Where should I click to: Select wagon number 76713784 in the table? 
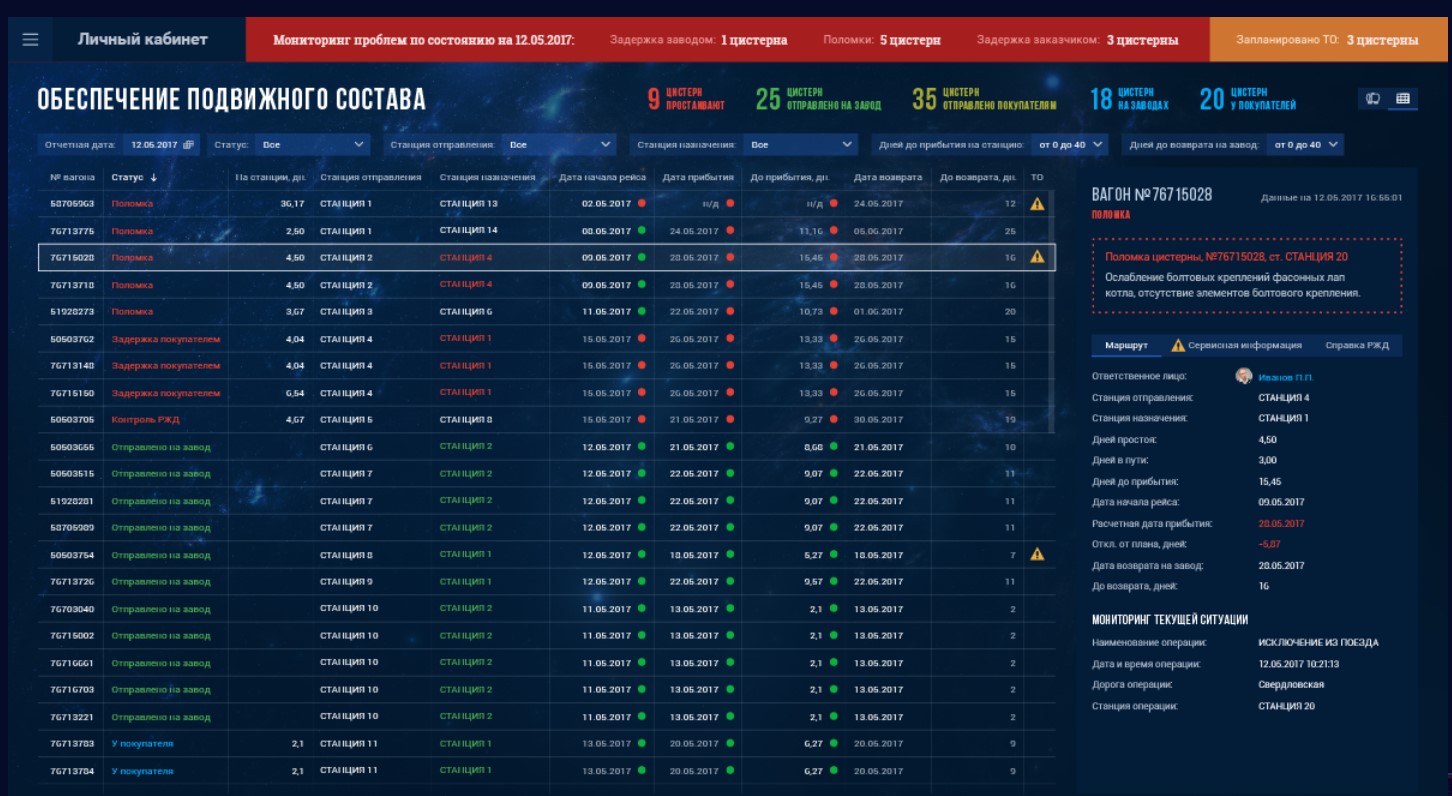(72, 771)
